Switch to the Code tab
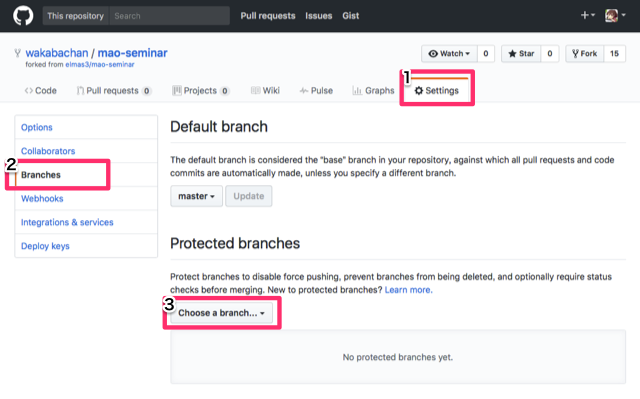 [40, 91]
